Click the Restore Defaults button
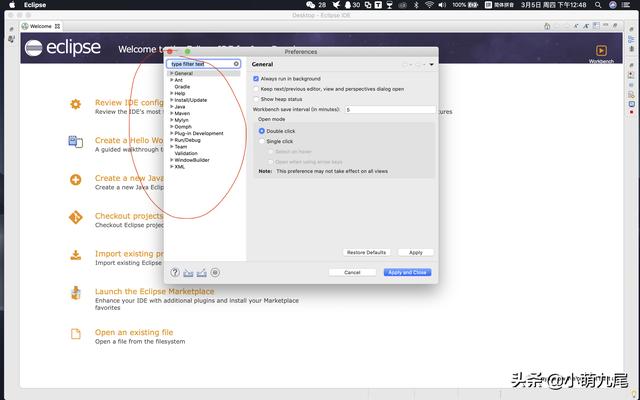 point(366,252)
